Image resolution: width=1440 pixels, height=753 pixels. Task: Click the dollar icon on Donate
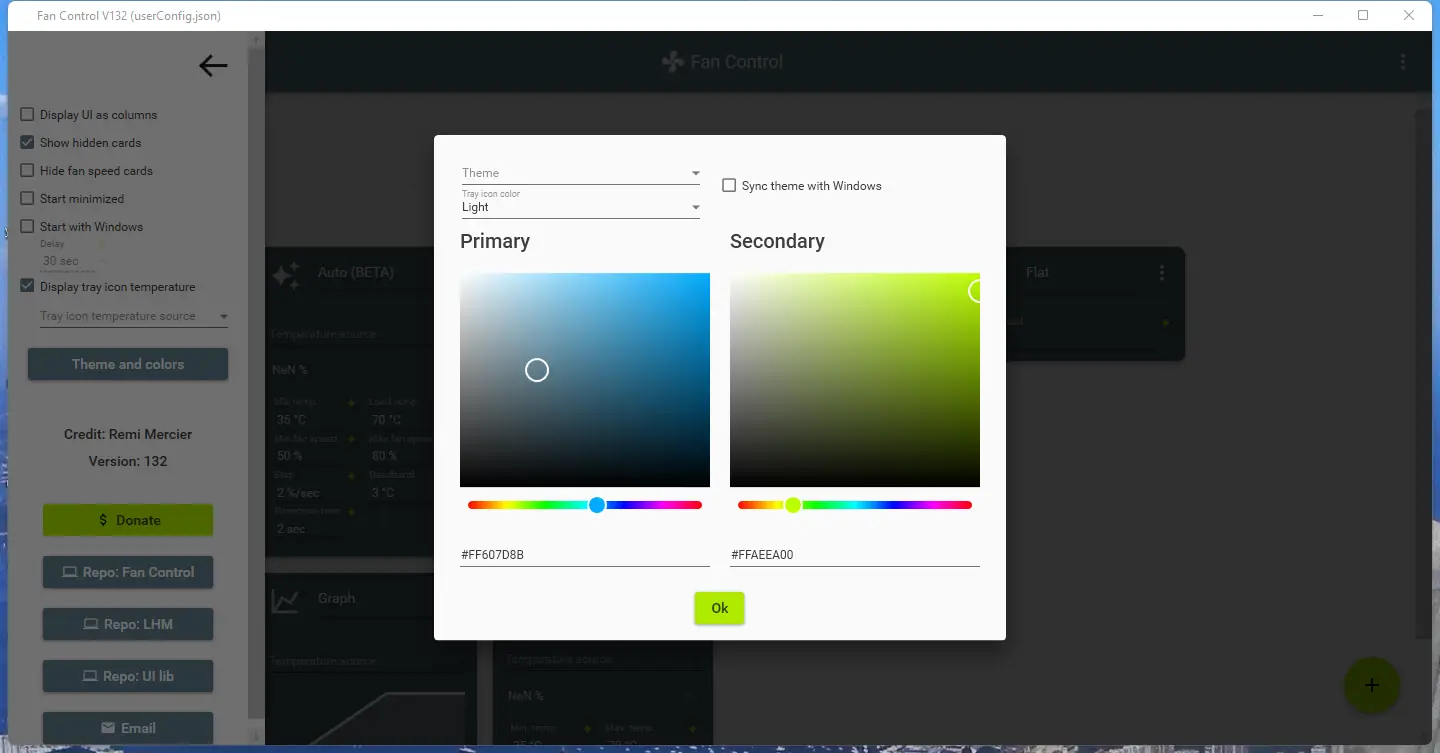coord(103,520)
